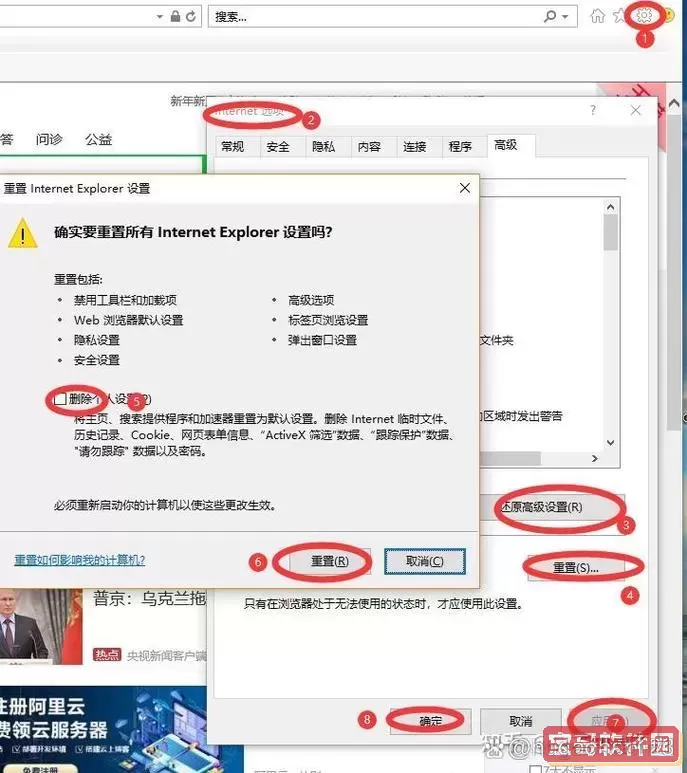
Task: Click the settings list vertical scrollbar thumb
Action: [611, 233]
